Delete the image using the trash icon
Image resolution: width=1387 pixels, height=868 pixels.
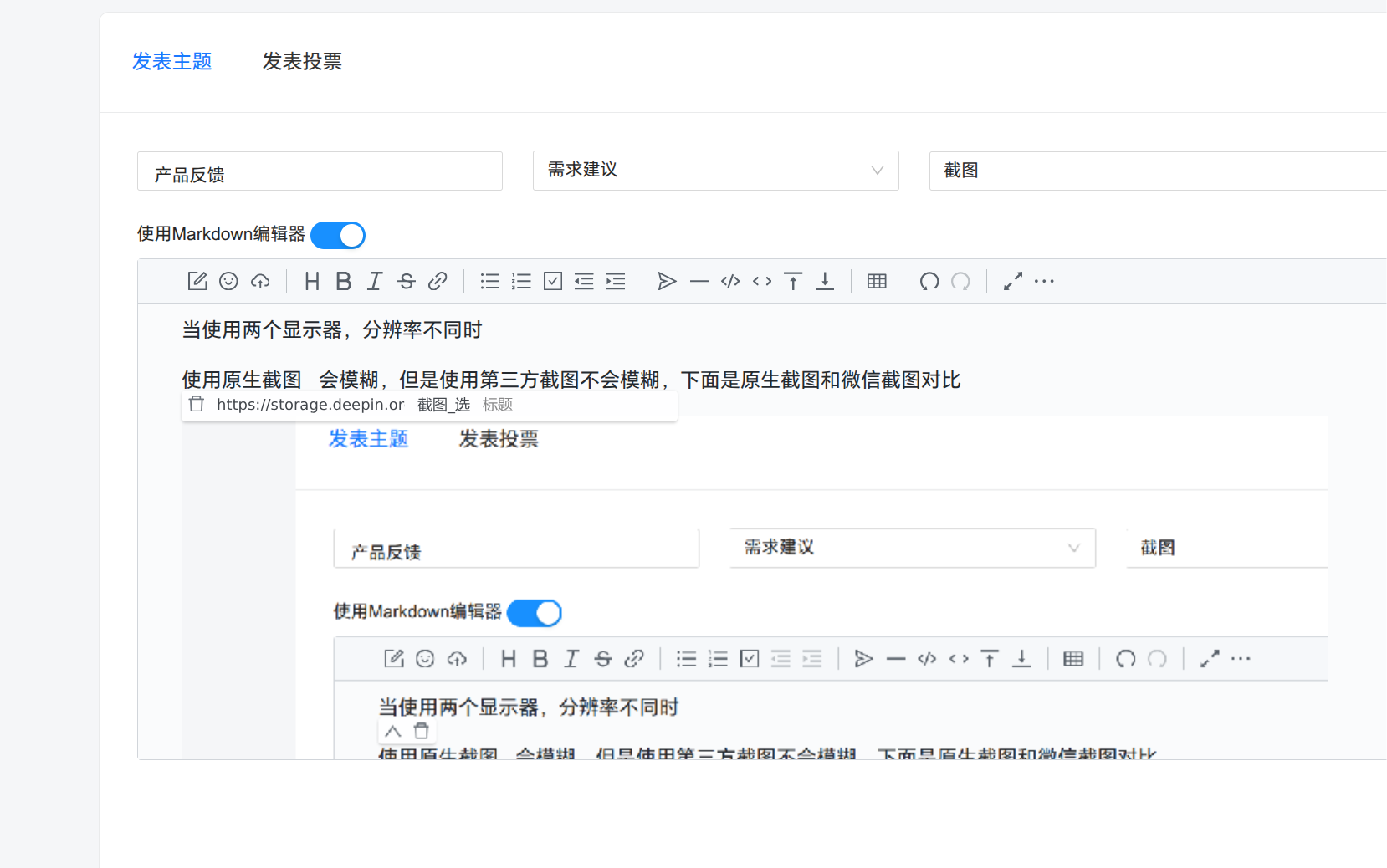(x=197, y=404)
